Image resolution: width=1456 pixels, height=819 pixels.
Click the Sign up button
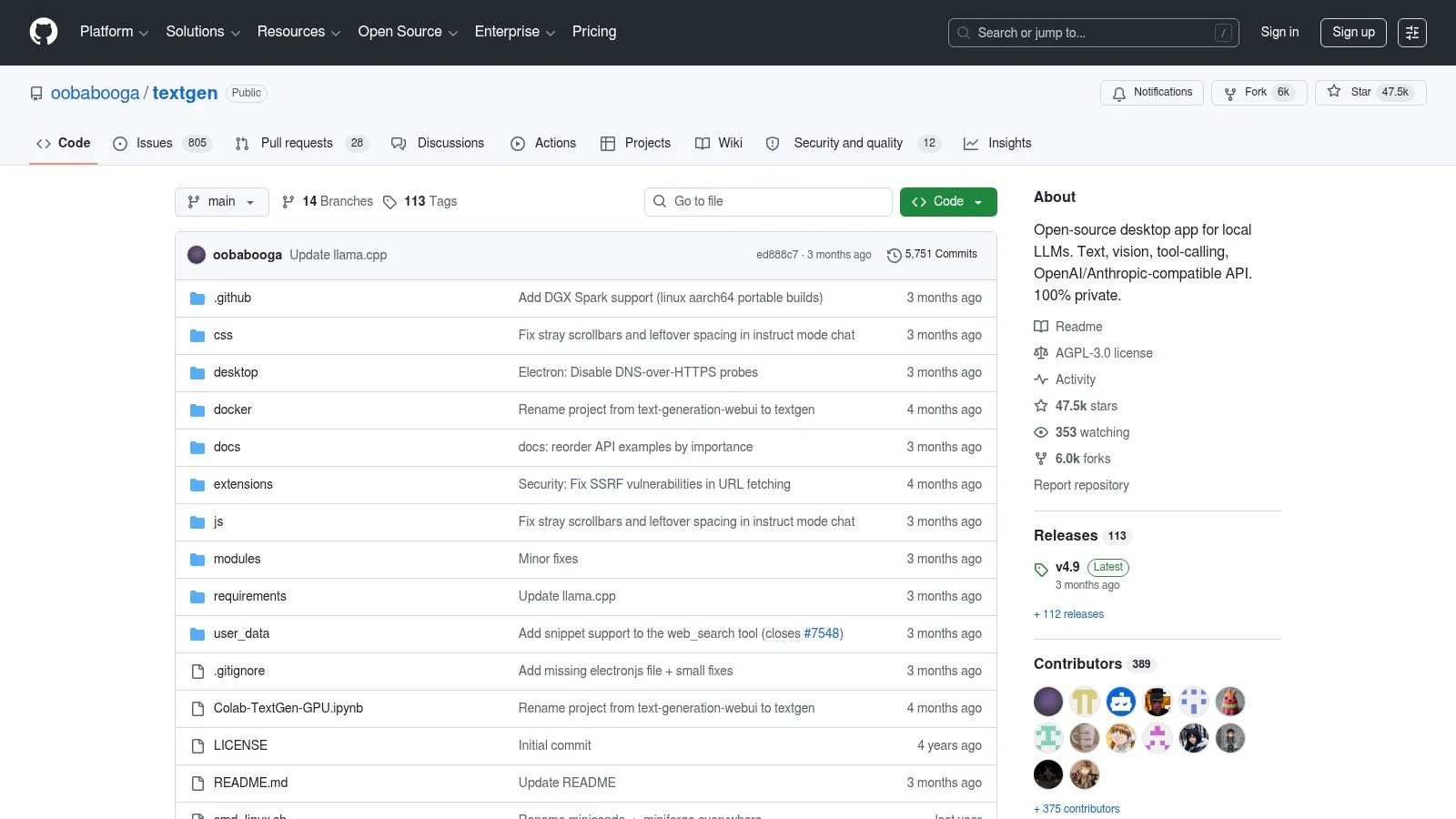coord(1353,33)
